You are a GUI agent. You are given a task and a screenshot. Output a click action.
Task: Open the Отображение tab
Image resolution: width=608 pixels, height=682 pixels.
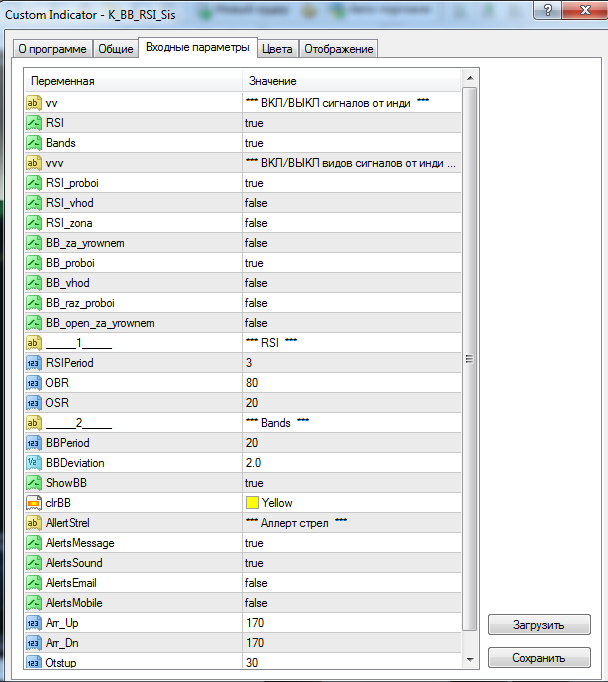(x=338, y=49)
